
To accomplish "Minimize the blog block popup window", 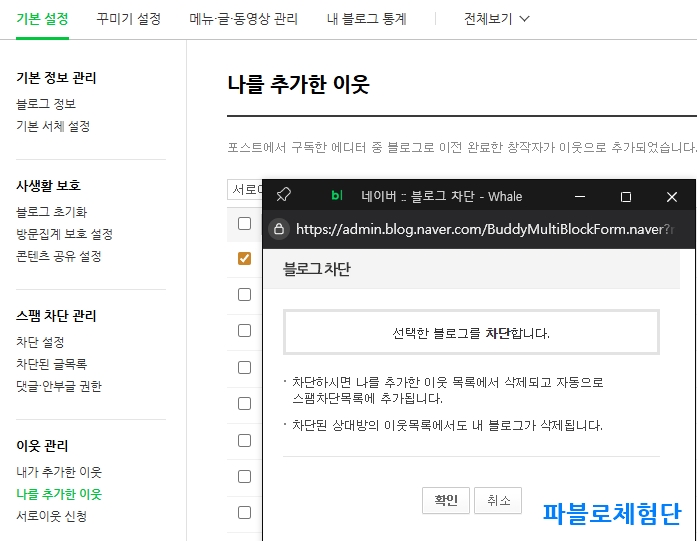I will (x=580, y=196).
